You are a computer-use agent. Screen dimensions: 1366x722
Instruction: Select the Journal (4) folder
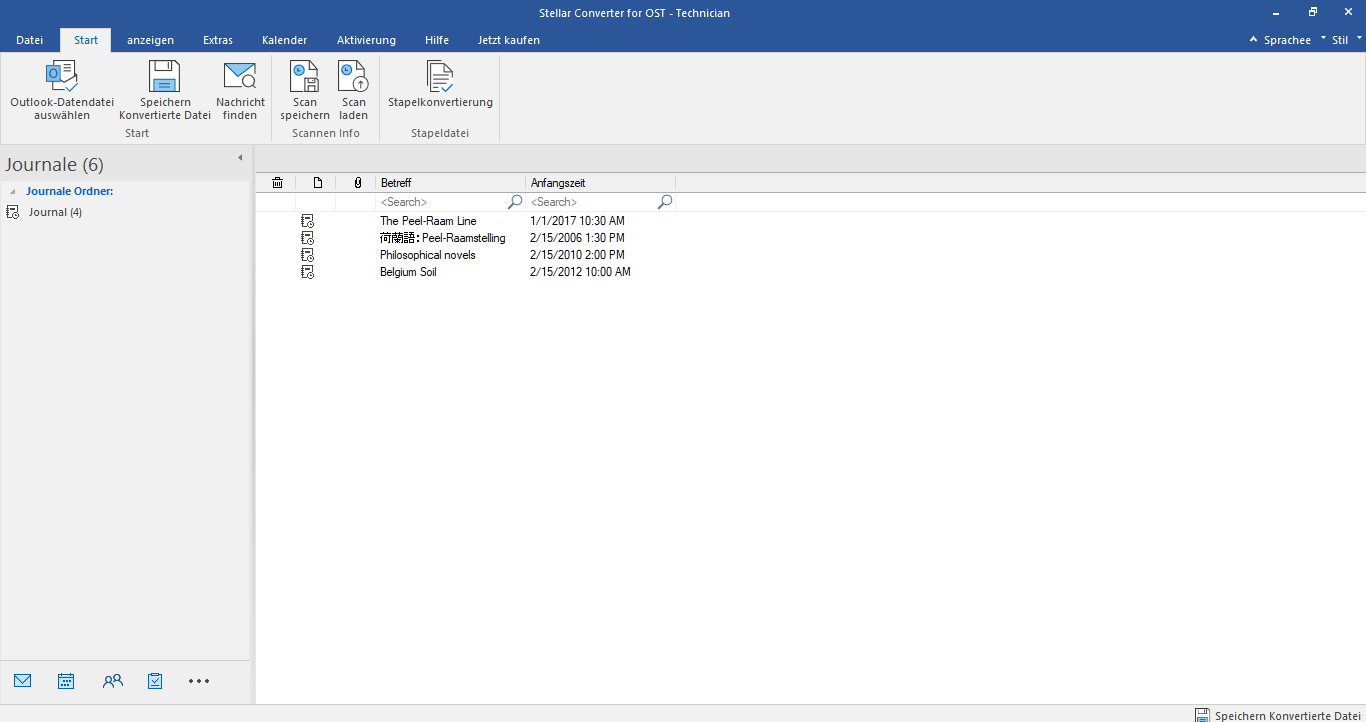[55, 212]
